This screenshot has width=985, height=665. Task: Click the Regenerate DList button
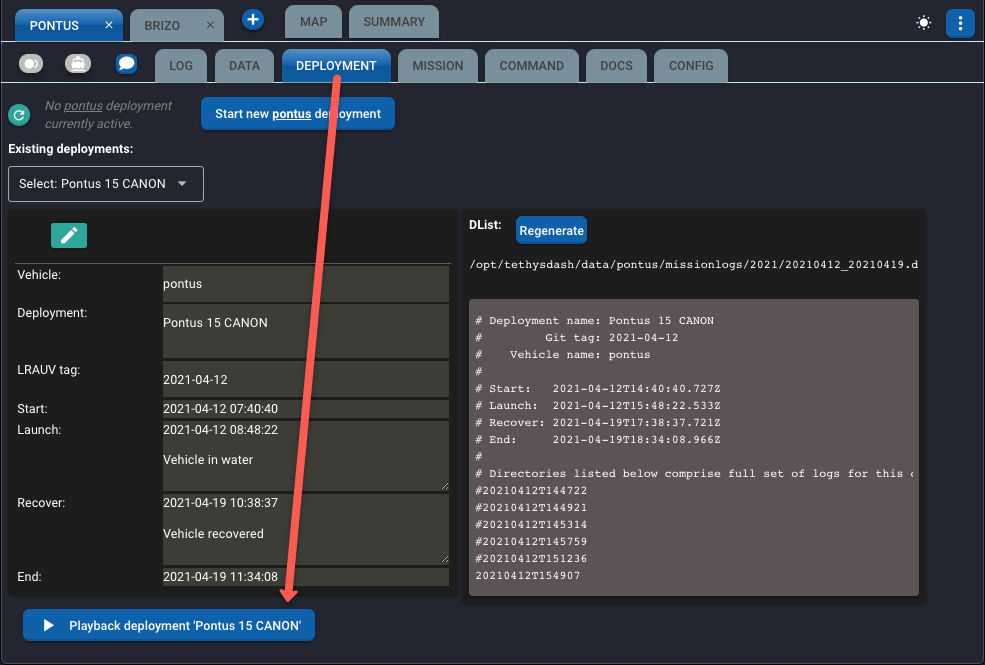(551, 230)
